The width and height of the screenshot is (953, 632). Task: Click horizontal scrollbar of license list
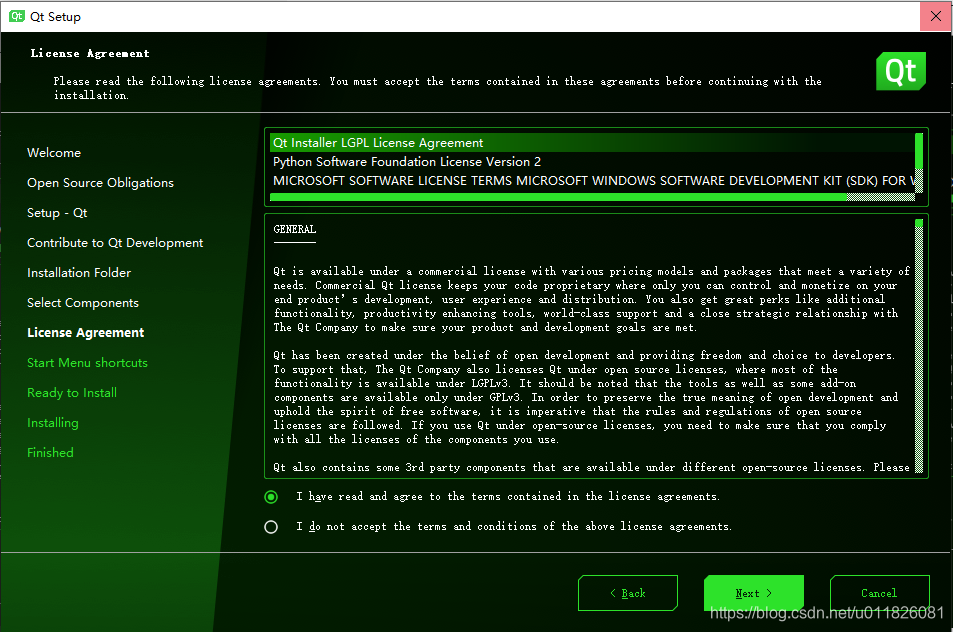click(592, 197)
